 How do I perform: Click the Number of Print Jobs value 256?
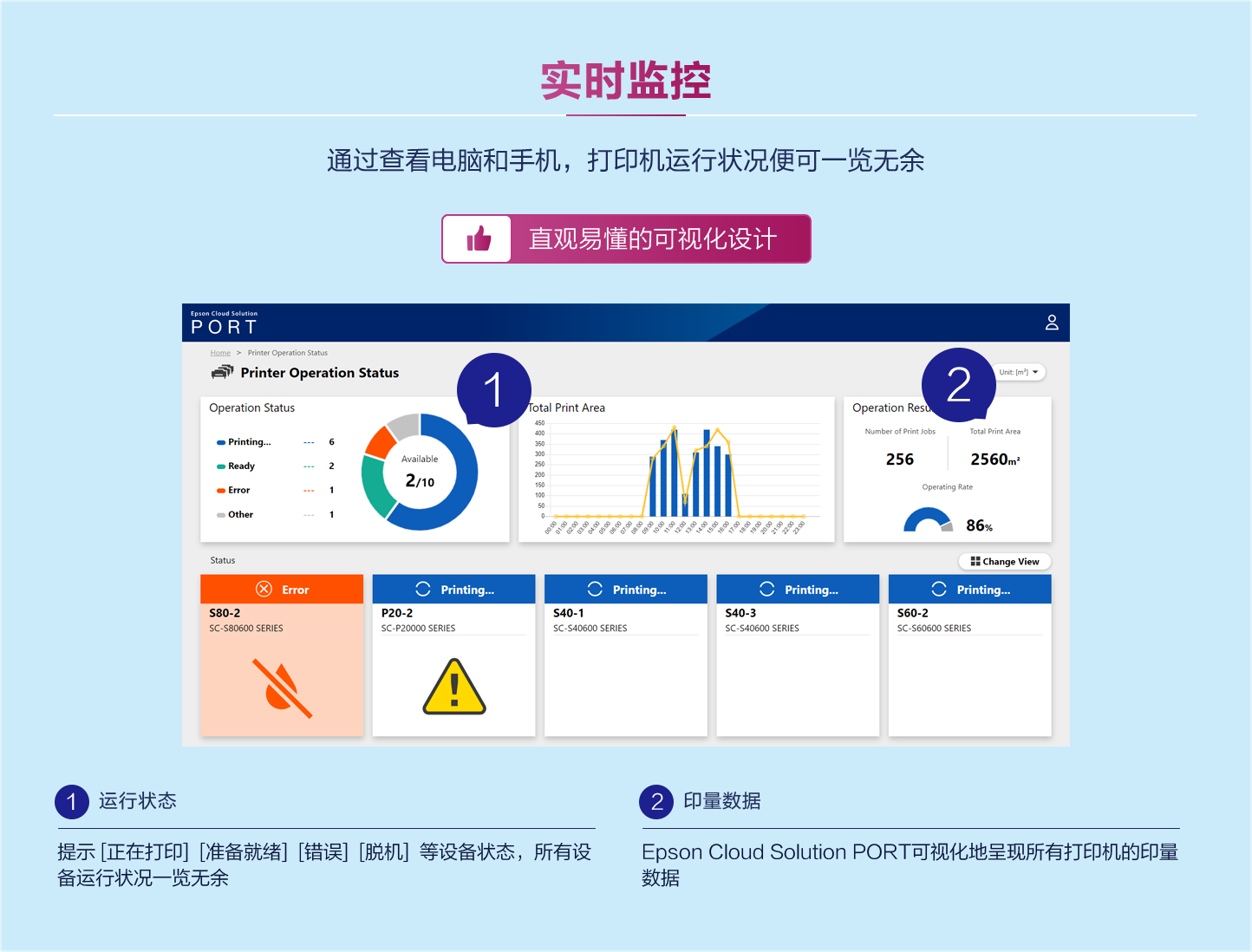900,460
